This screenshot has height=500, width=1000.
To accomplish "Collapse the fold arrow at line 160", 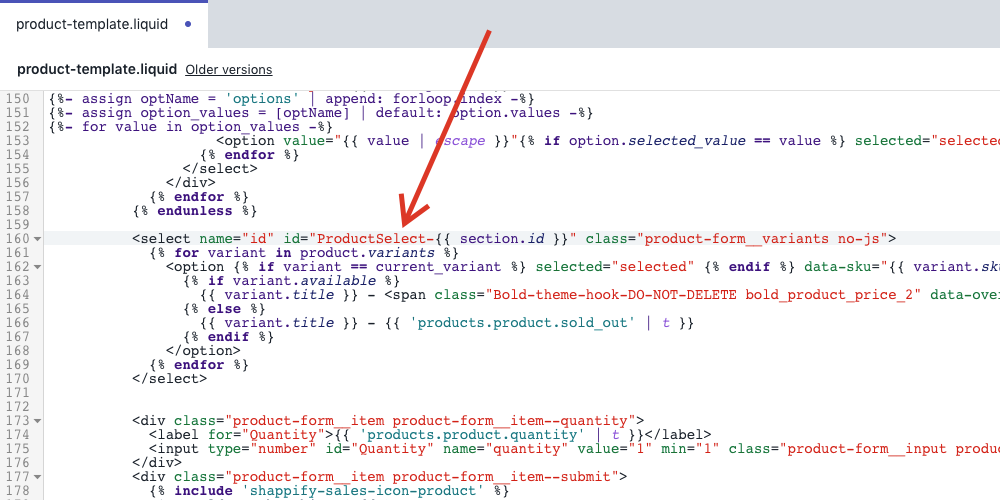I will pyautogui.click(x=38, y=239).
